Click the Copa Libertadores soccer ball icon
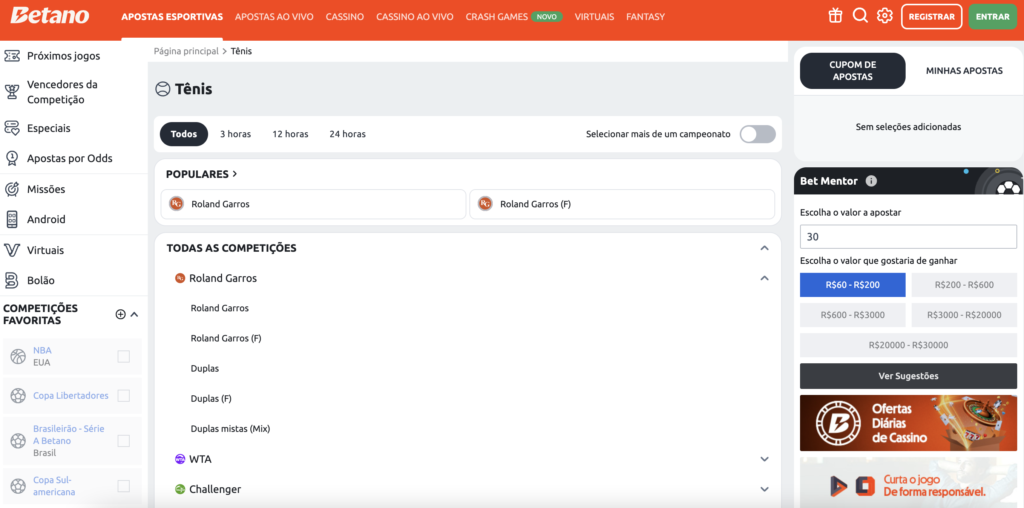Image resolution: width=1024 pixels, height=508 pixels. pyautogui.click(x=18, y=396)
